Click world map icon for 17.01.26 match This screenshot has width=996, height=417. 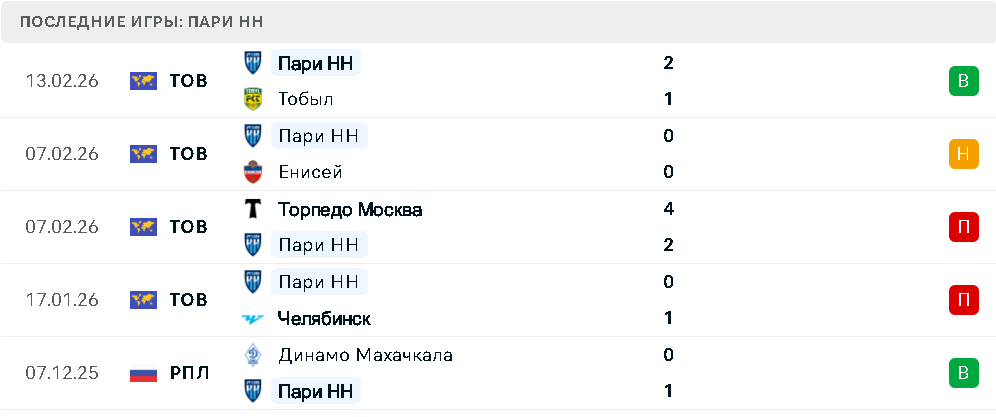[x=144, y=300]
